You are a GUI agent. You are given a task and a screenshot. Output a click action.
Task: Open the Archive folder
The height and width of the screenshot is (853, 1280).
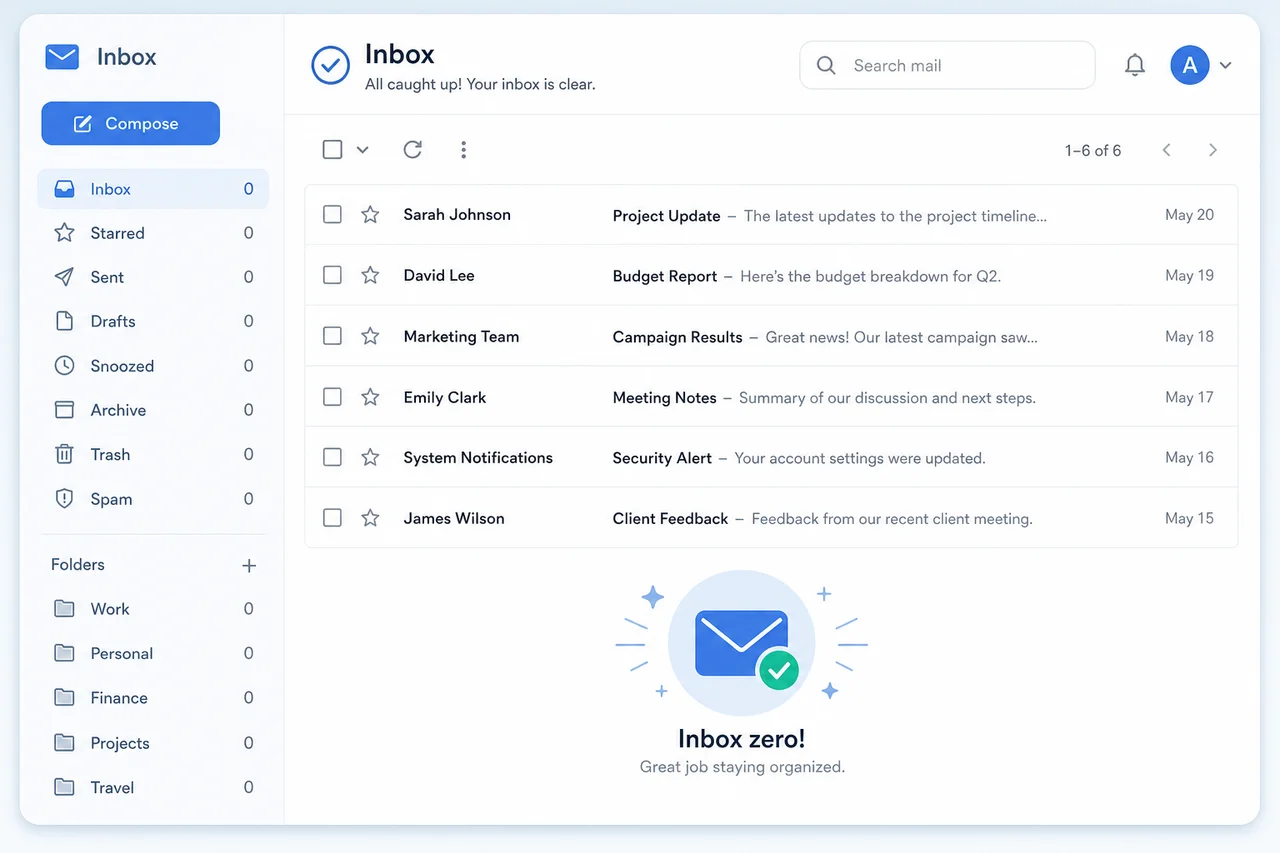point(153,410)
